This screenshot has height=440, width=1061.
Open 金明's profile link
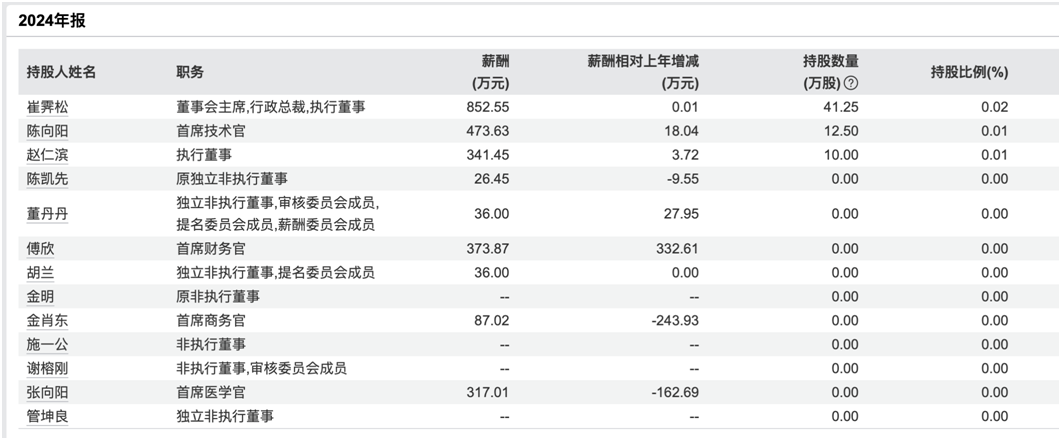tap(41, 296)
